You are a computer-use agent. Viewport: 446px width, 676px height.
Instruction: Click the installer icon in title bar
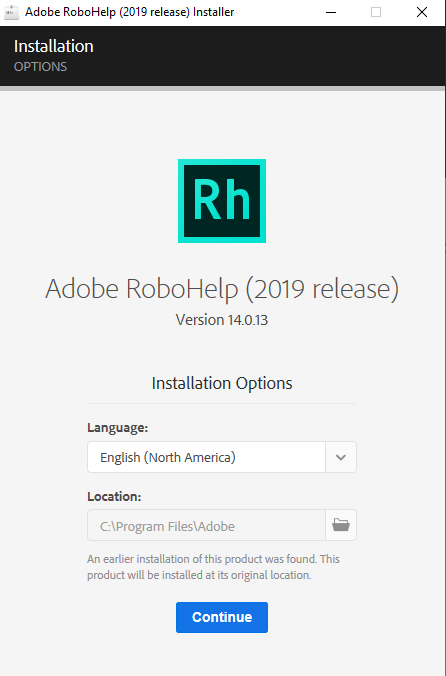coord(11,12)
